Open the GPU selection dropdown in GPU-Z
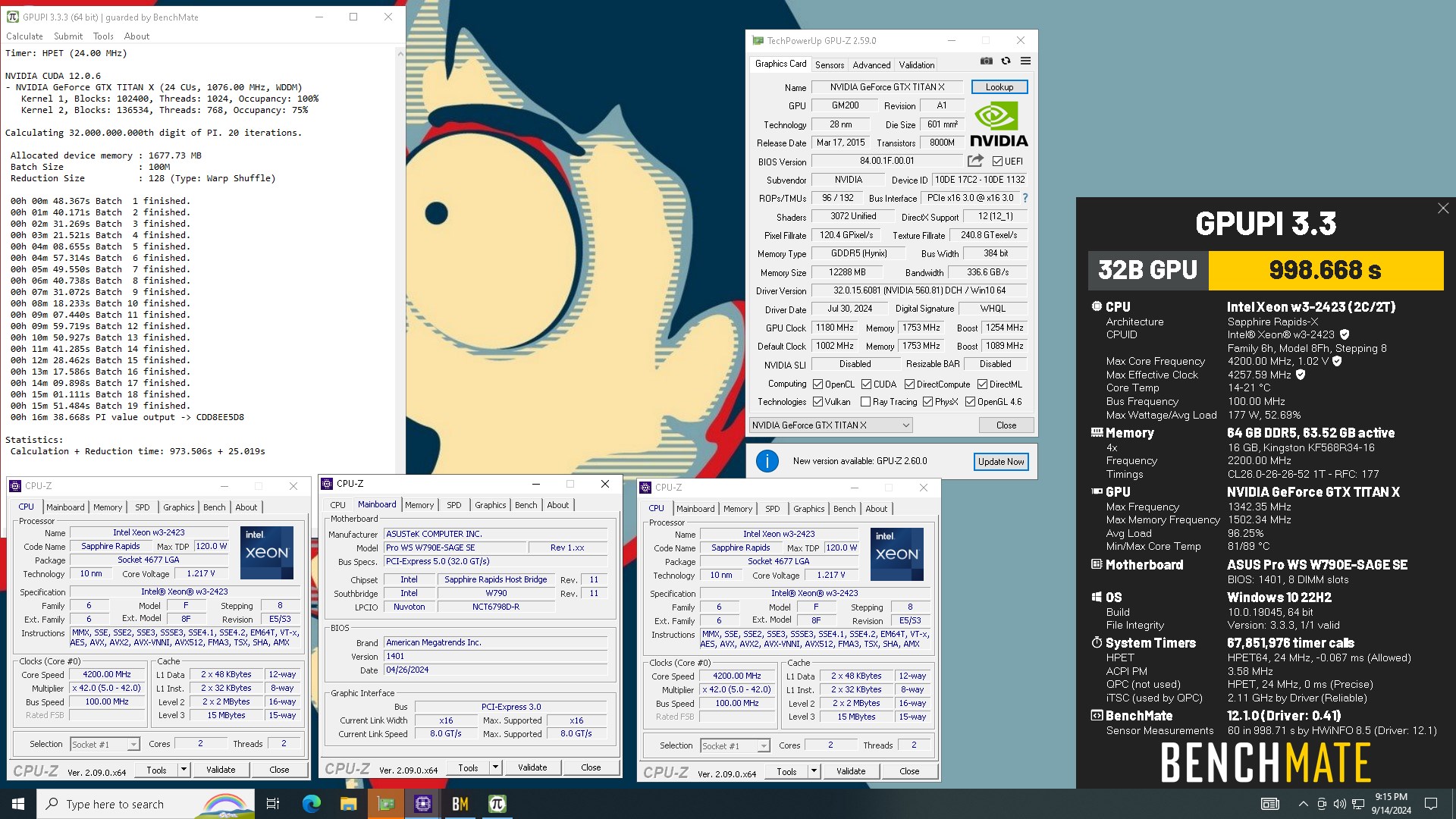The width and height of the screenshot is (1456, 819). pyautogui.click(x=830, y=425)
